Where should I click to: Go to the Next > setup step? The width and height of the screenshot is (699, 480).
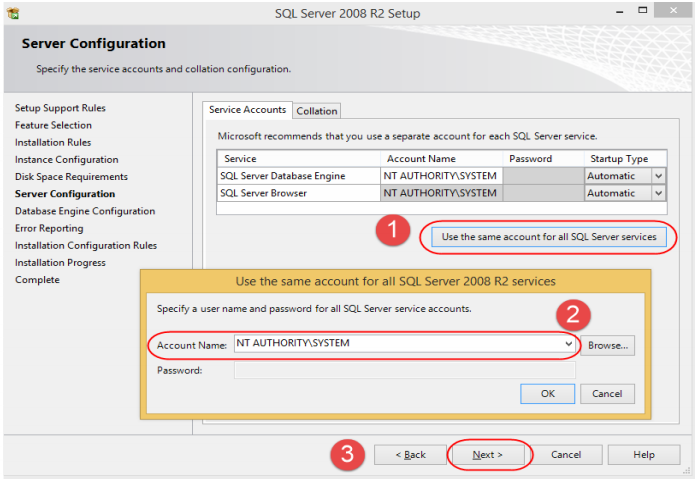point(488,455)
